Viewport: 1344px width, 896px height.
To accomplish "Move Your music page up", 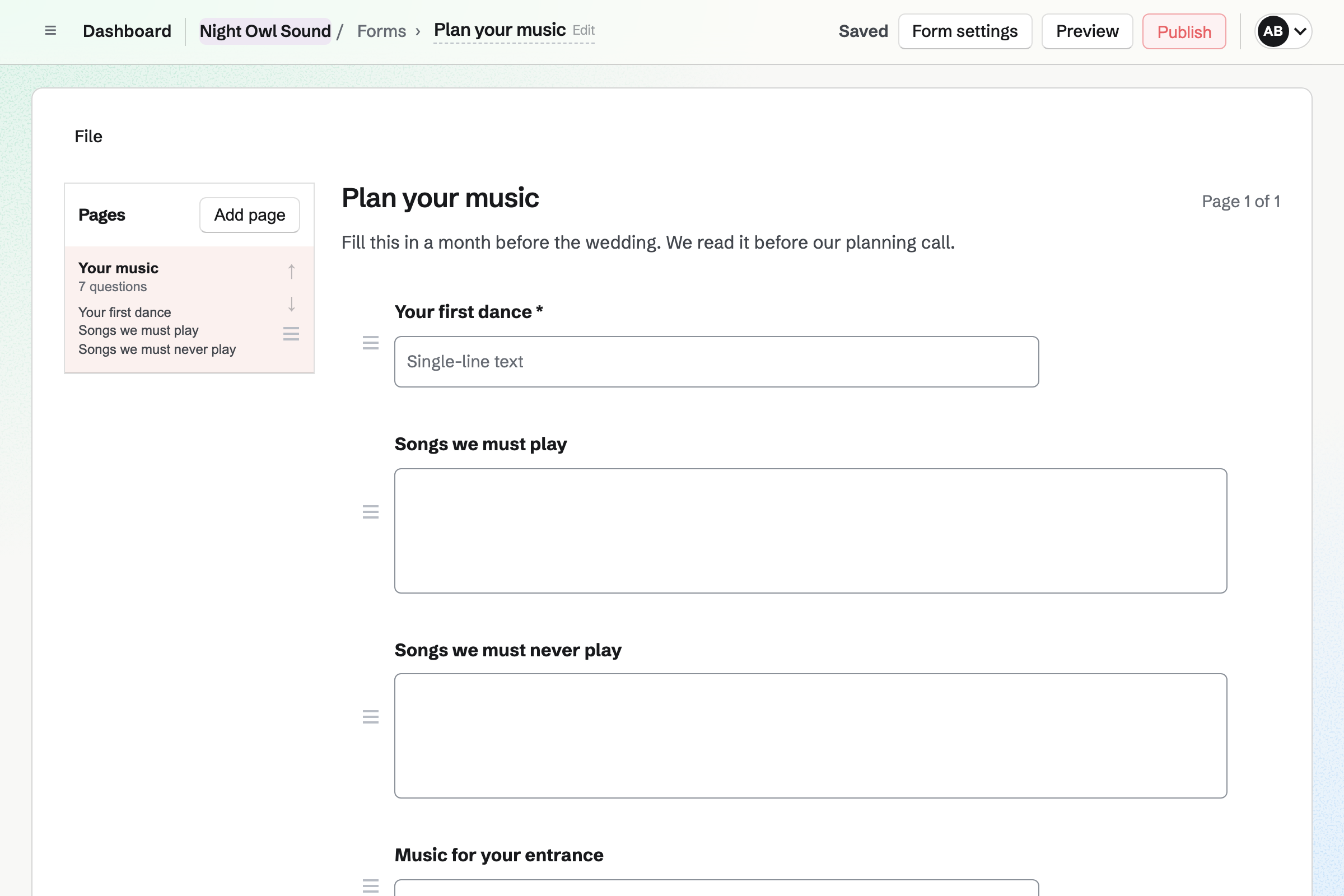I will tap(291, 272).
